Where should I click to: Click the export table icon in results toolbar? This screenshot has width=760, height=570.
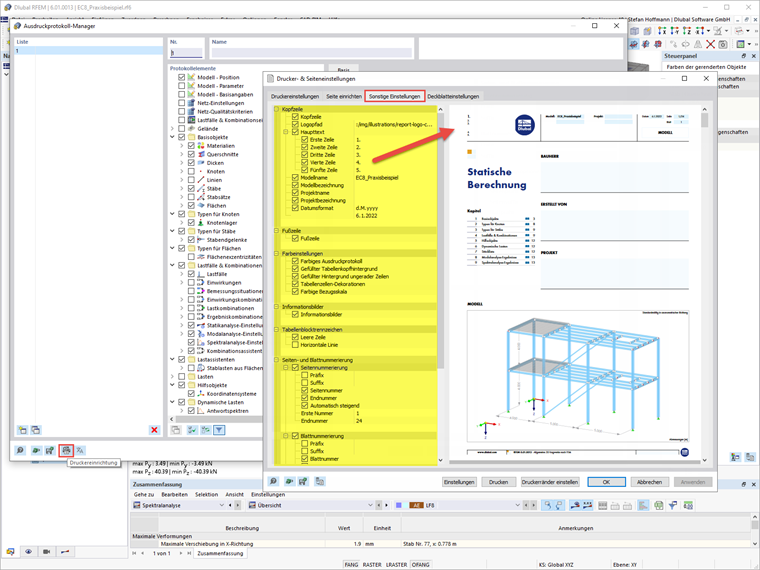pyautogui.click(x=659, y=505)
